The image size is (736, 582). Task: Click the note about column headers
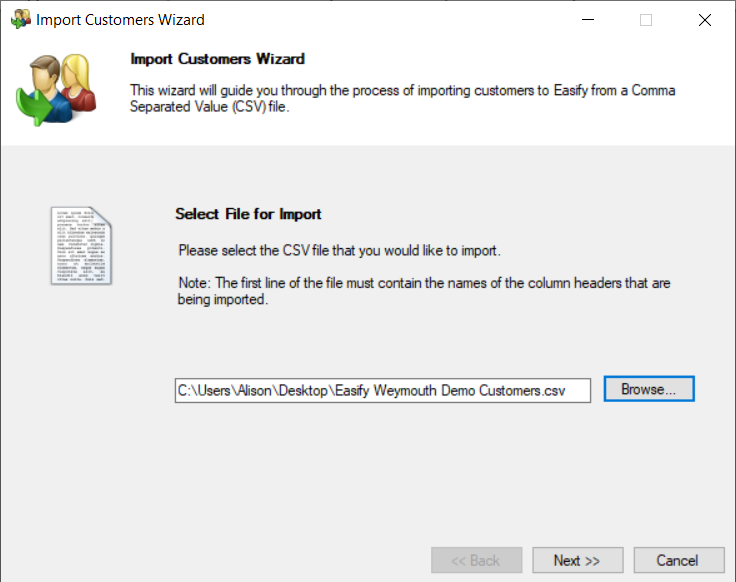[x=423, y=291]
